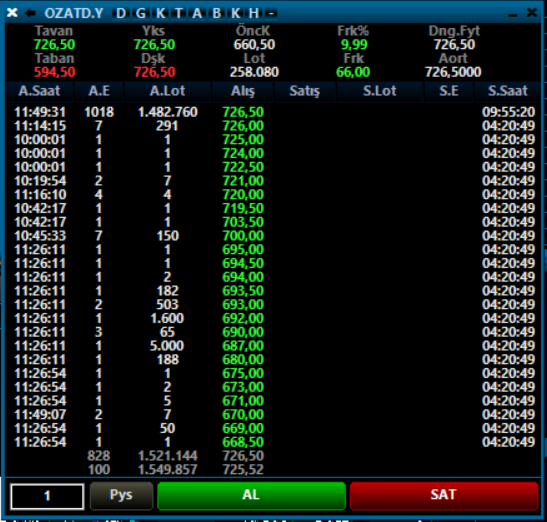The height and width of the screenshot is (522, 547).
Task: Select the bid price 668,50
Action: 243,442
